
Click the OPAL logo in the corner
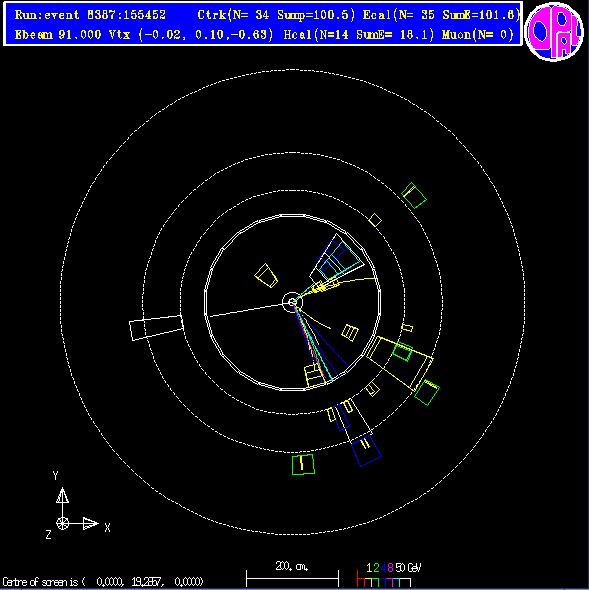pyautogui.click(x=554, y=31)
